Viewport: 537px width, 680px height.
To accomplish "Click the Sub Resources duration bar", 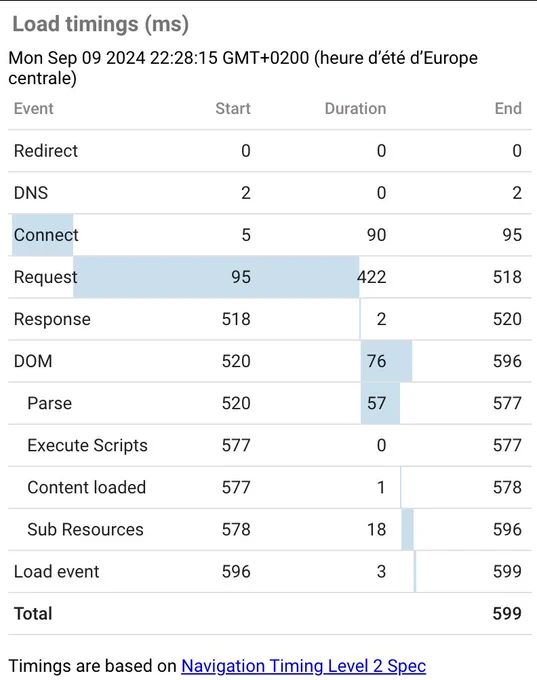I will point(407,530).
